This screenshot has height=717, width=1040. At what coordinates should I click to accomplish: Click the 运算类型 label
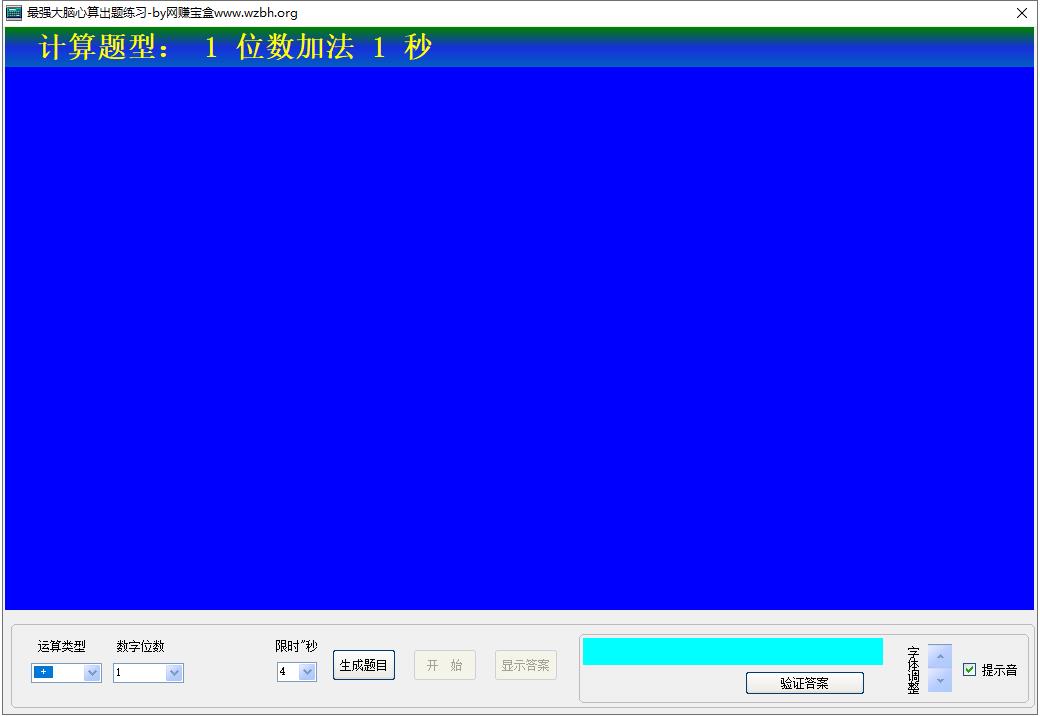coord(62,646)
